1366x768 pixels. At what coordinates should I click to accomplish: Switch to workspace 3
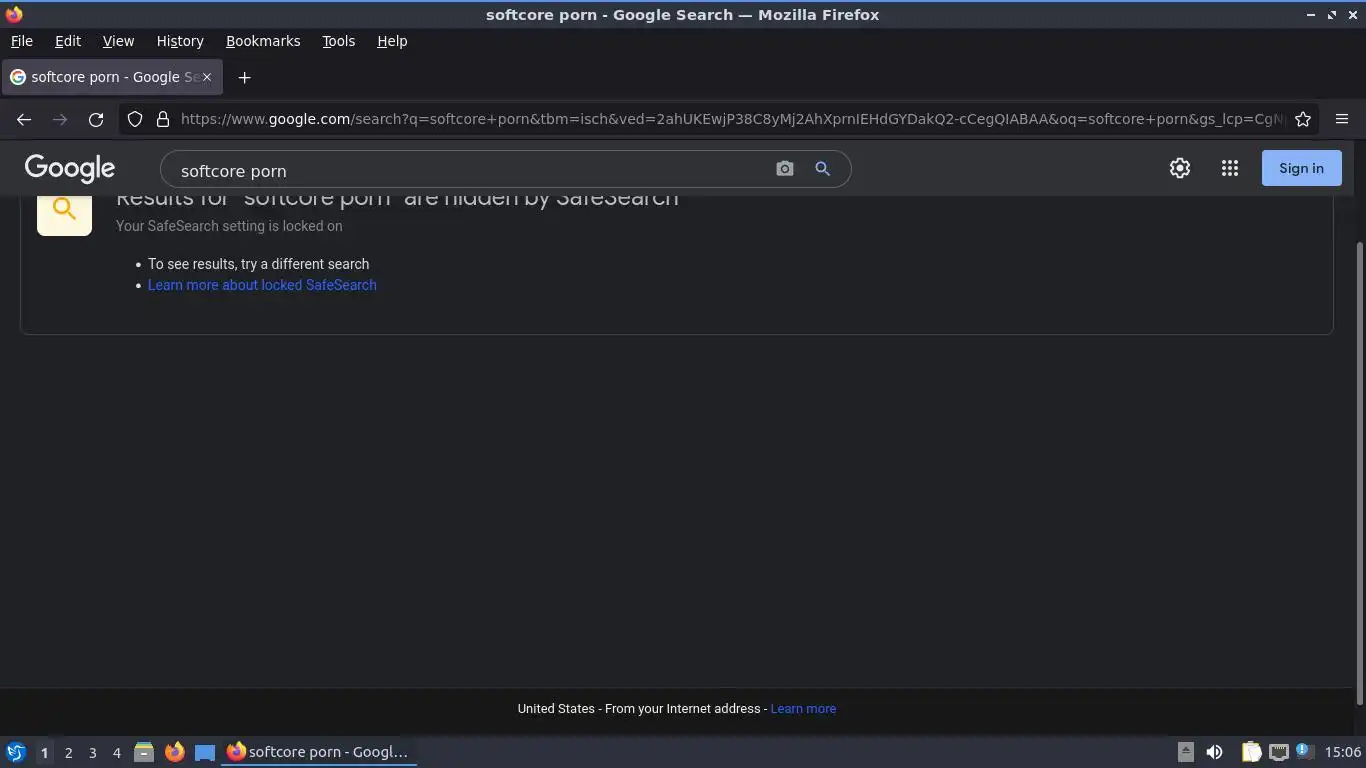[x=92, y=752]
